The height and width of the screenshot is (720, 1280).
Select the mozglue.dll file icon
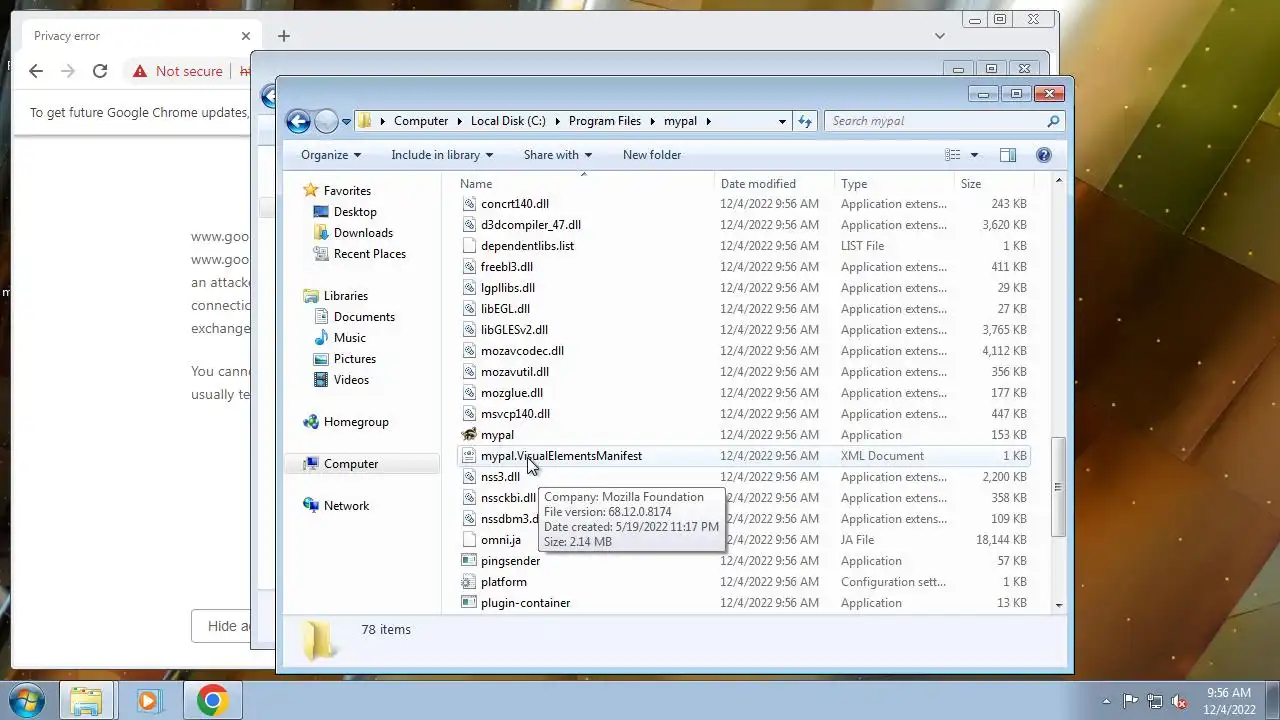point(469,393)
